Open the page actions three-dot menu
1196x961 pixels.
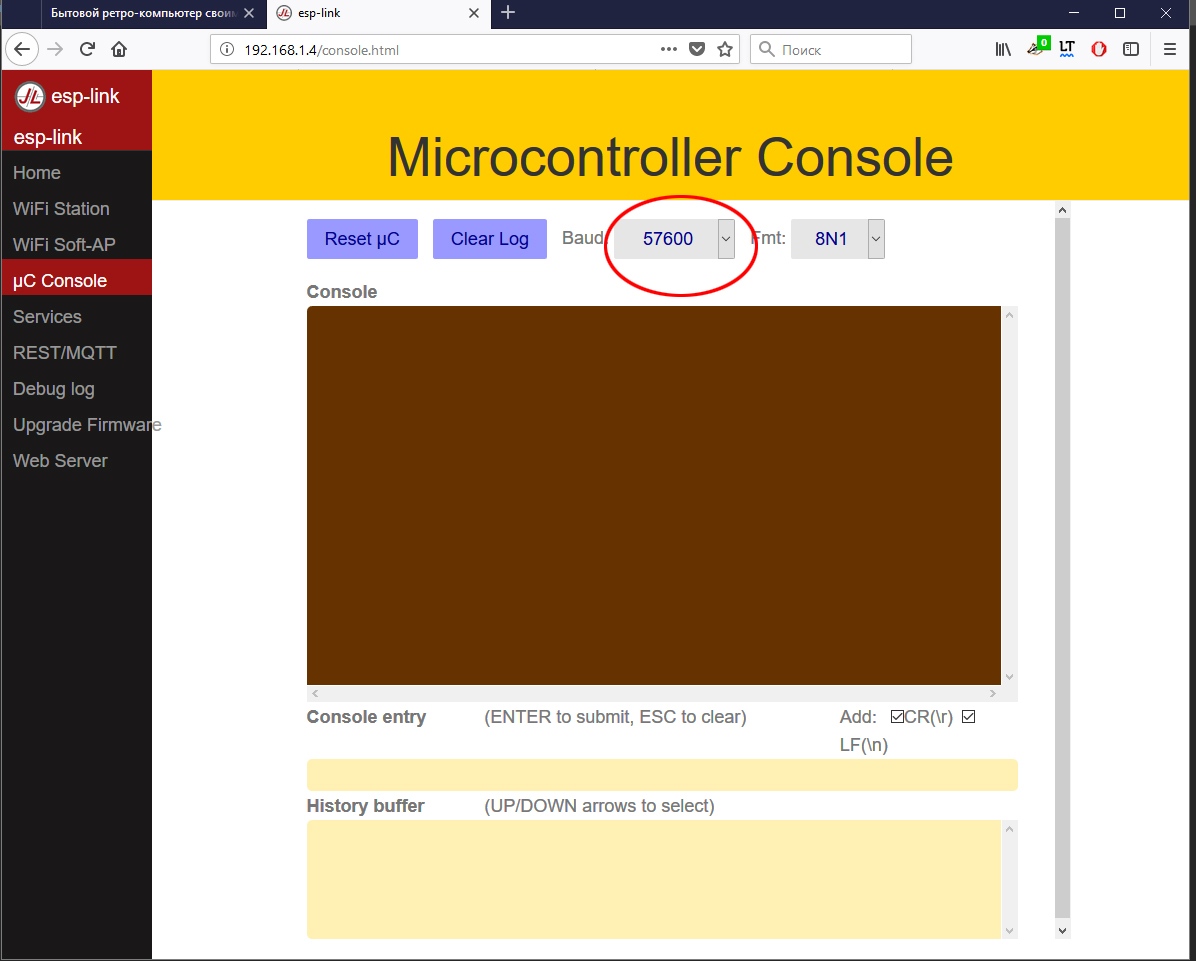[669, 49]
